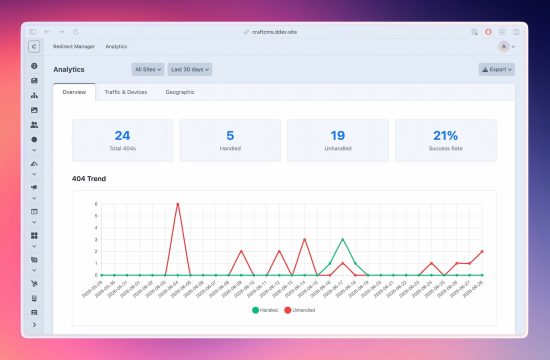Open the Last 30 days dropdown
The image size is (550, 360).
click(x=190, y=69)
